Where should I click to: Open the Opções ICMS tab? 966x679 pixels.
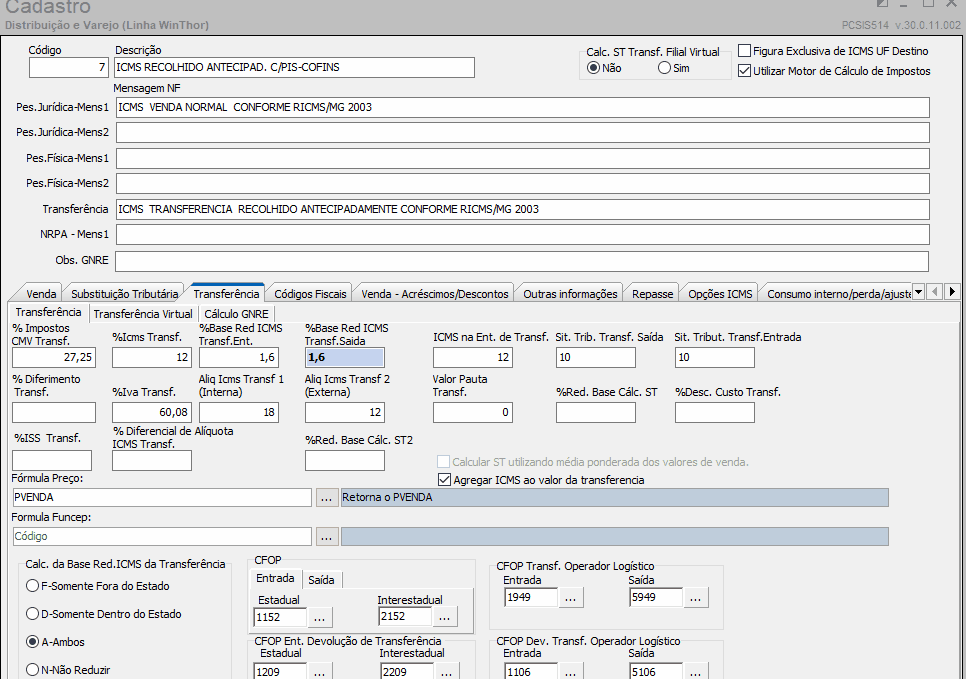[720, 294]
